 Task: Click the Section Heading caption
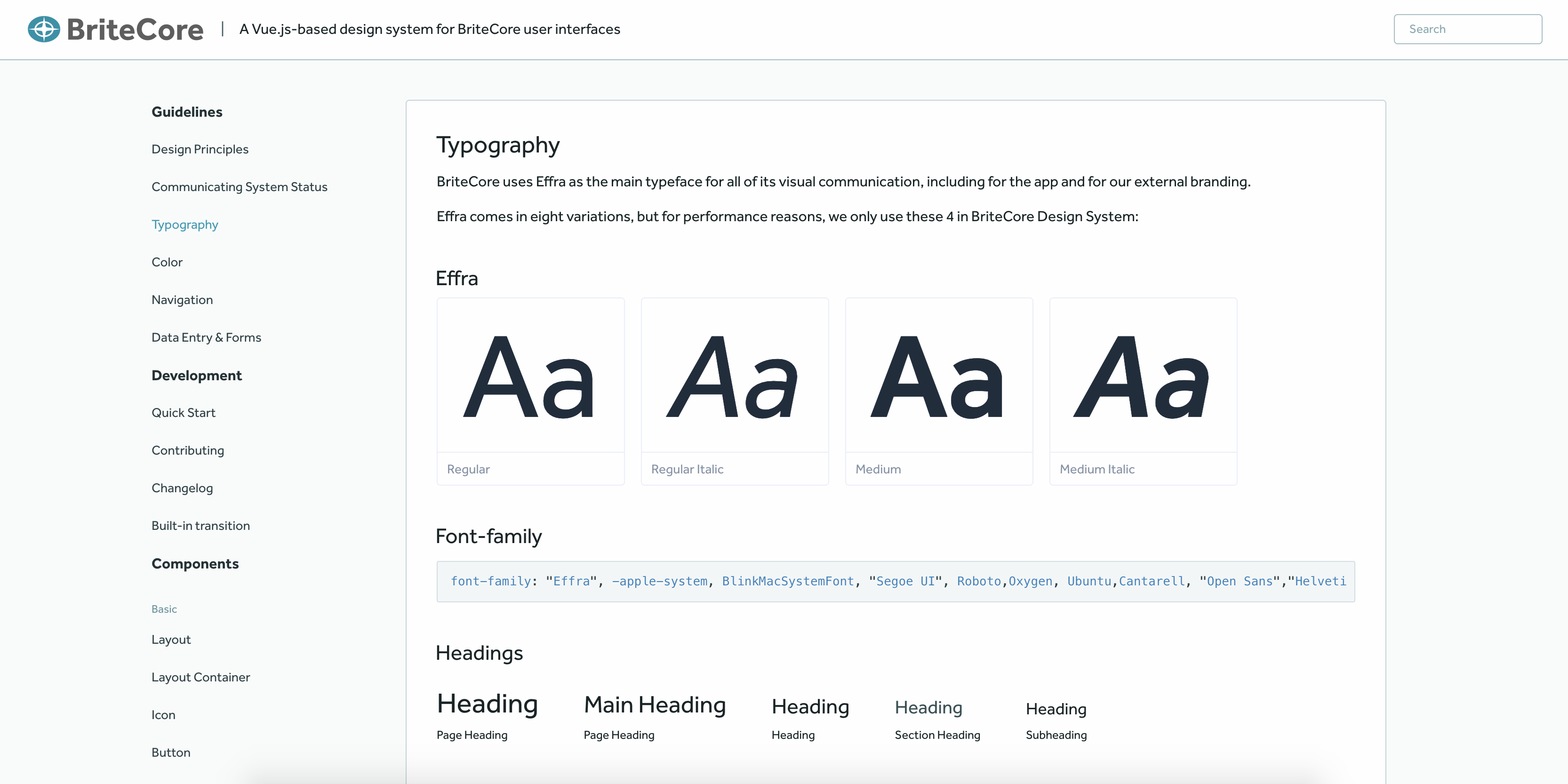937,736
